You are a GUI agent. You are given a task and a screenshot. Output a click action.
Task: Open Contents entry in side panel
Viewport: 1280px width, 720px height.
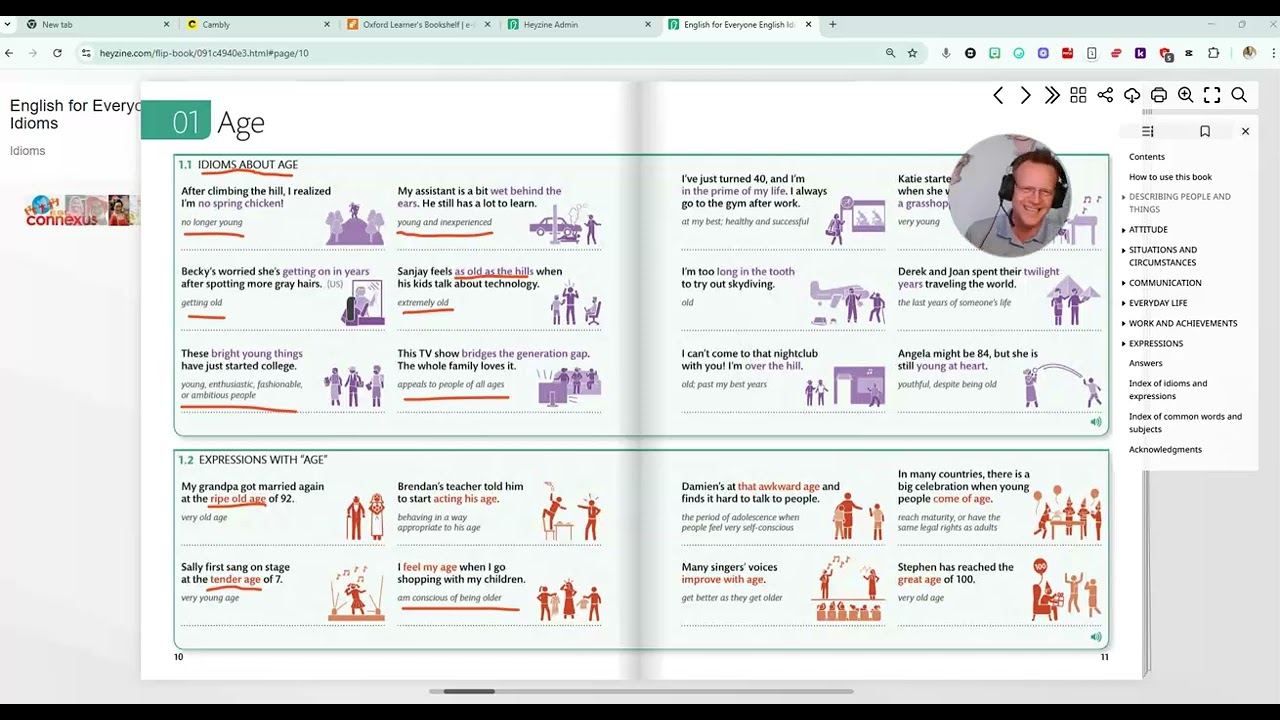coord(1147,157)
